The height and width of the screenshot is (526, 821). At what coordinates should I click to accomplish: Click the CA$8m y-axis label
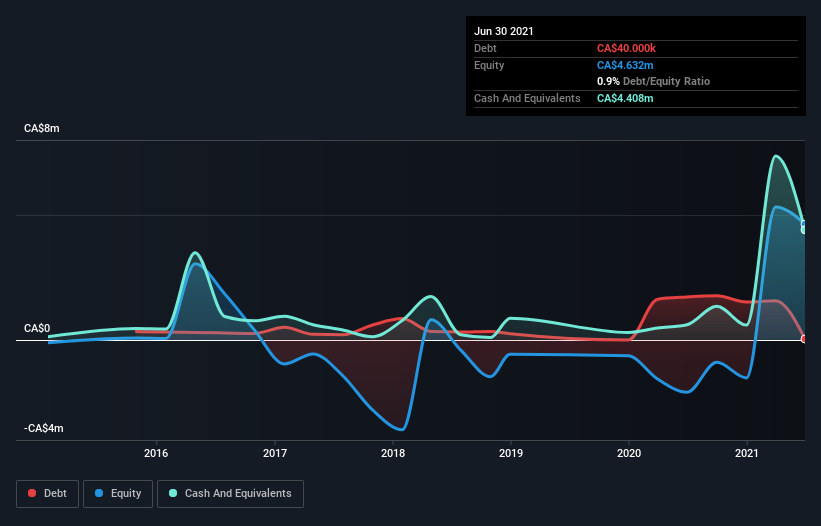pos(42,128)
